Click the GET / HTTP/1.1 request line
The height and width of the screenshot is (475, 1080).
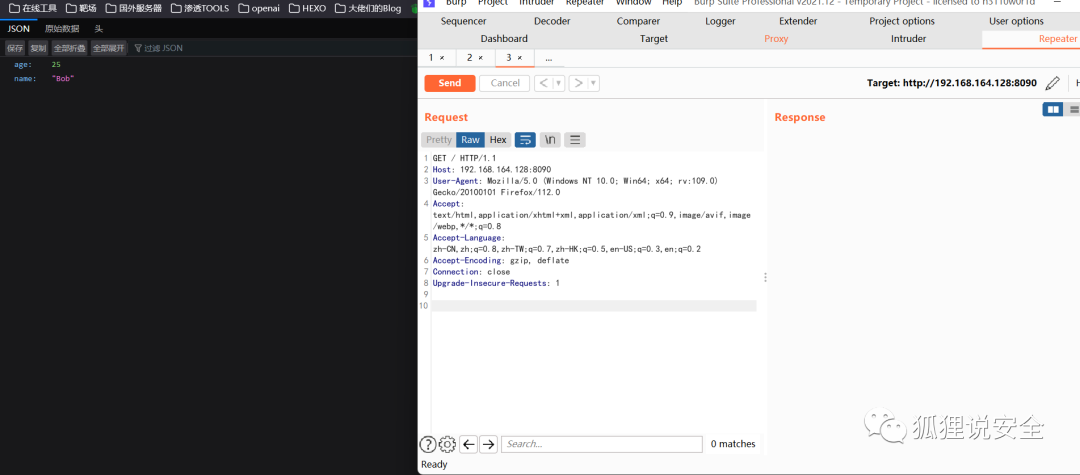pyautogui.click(x=464, y=158)
